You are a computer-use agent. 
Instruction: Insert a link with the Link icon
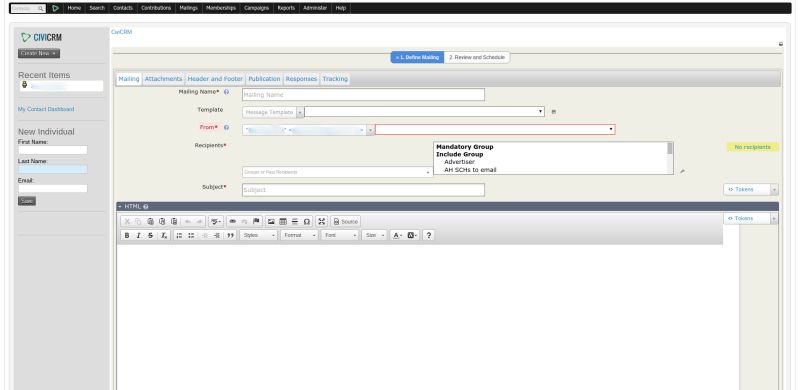point(232,222)
